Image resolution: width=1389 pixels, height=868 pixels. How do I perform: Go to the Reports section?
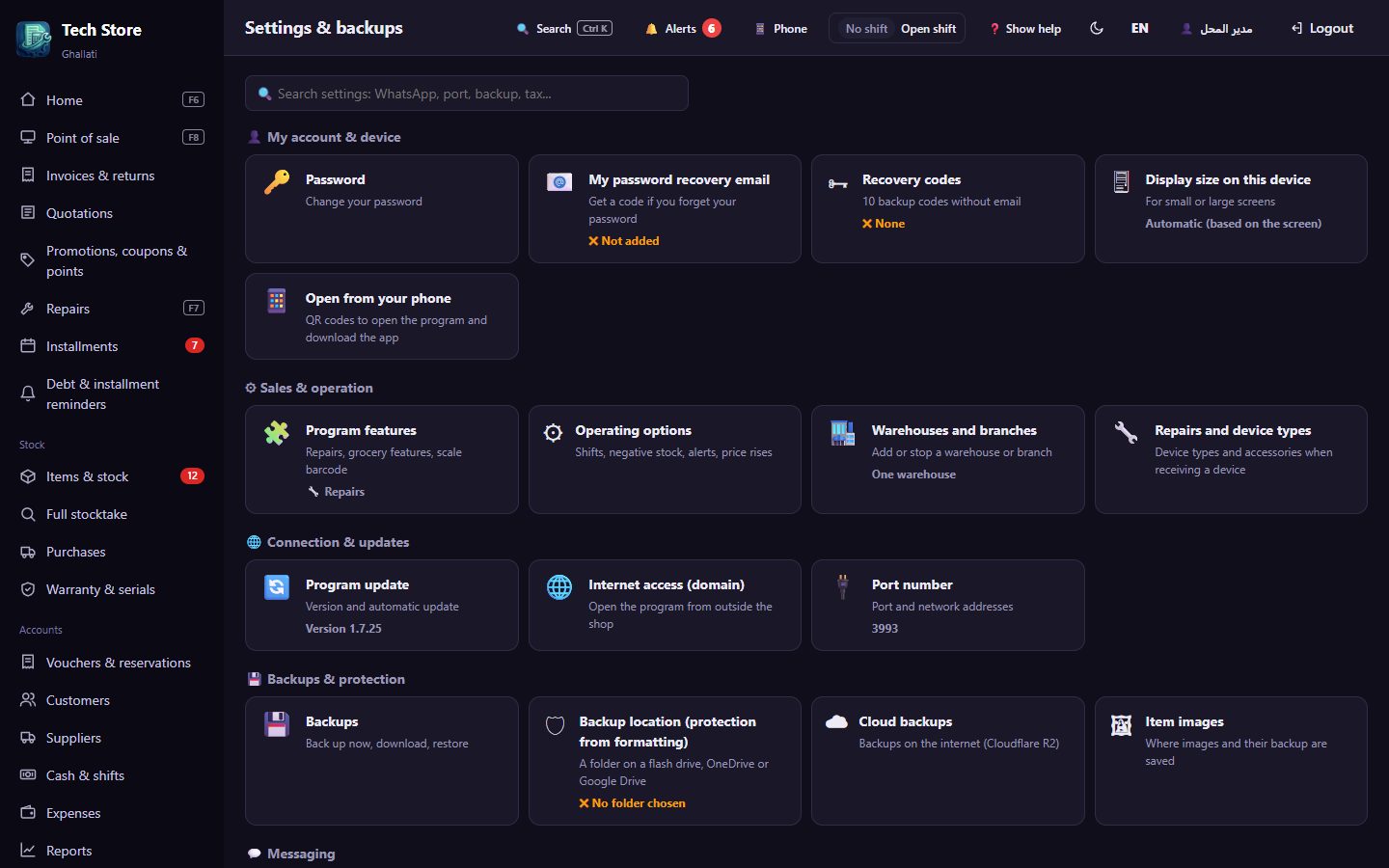pos(112,851)
